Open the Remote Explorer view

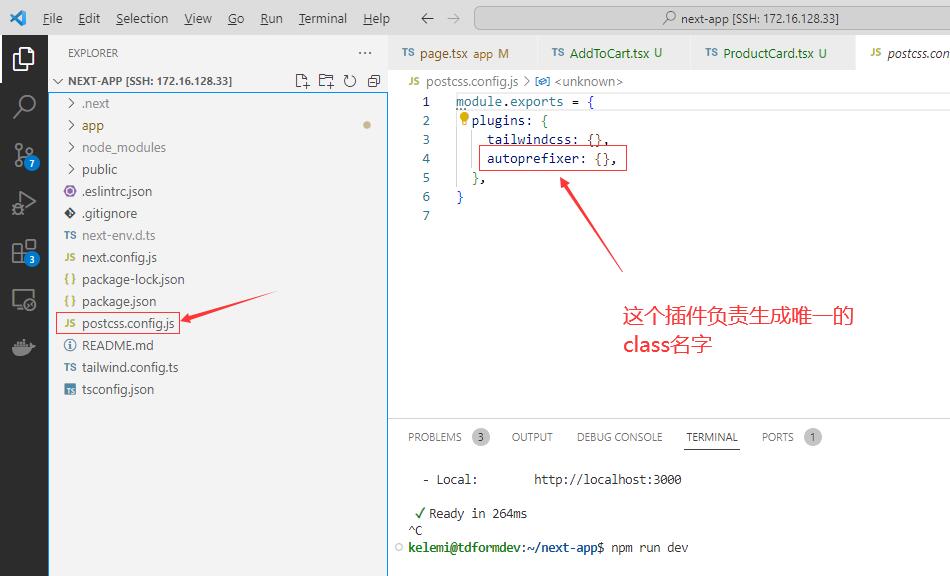point(24,299)
